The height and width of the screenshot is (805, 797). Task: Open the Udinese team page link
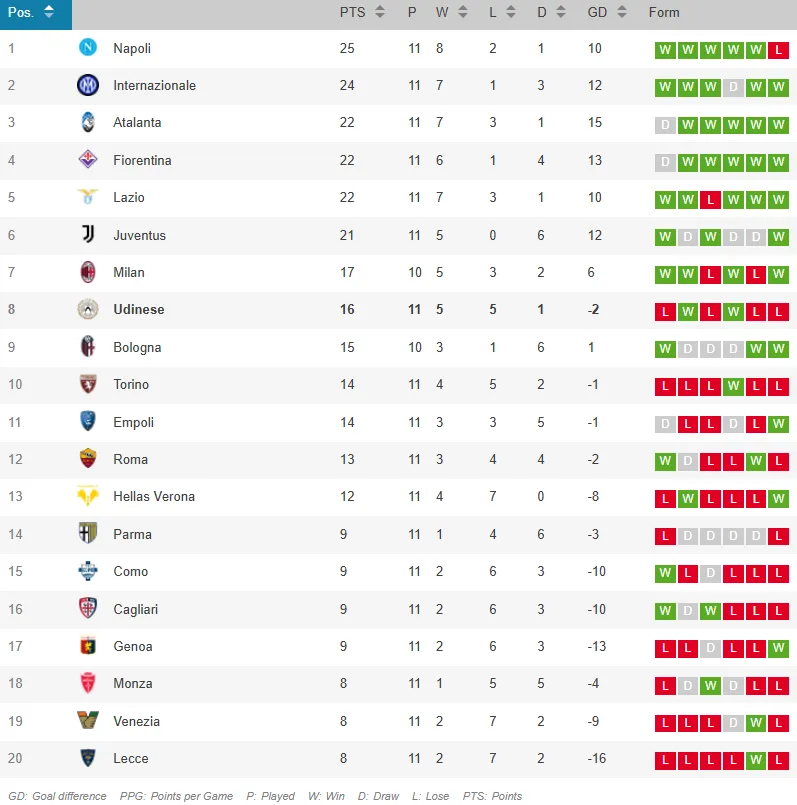point(139,310)
